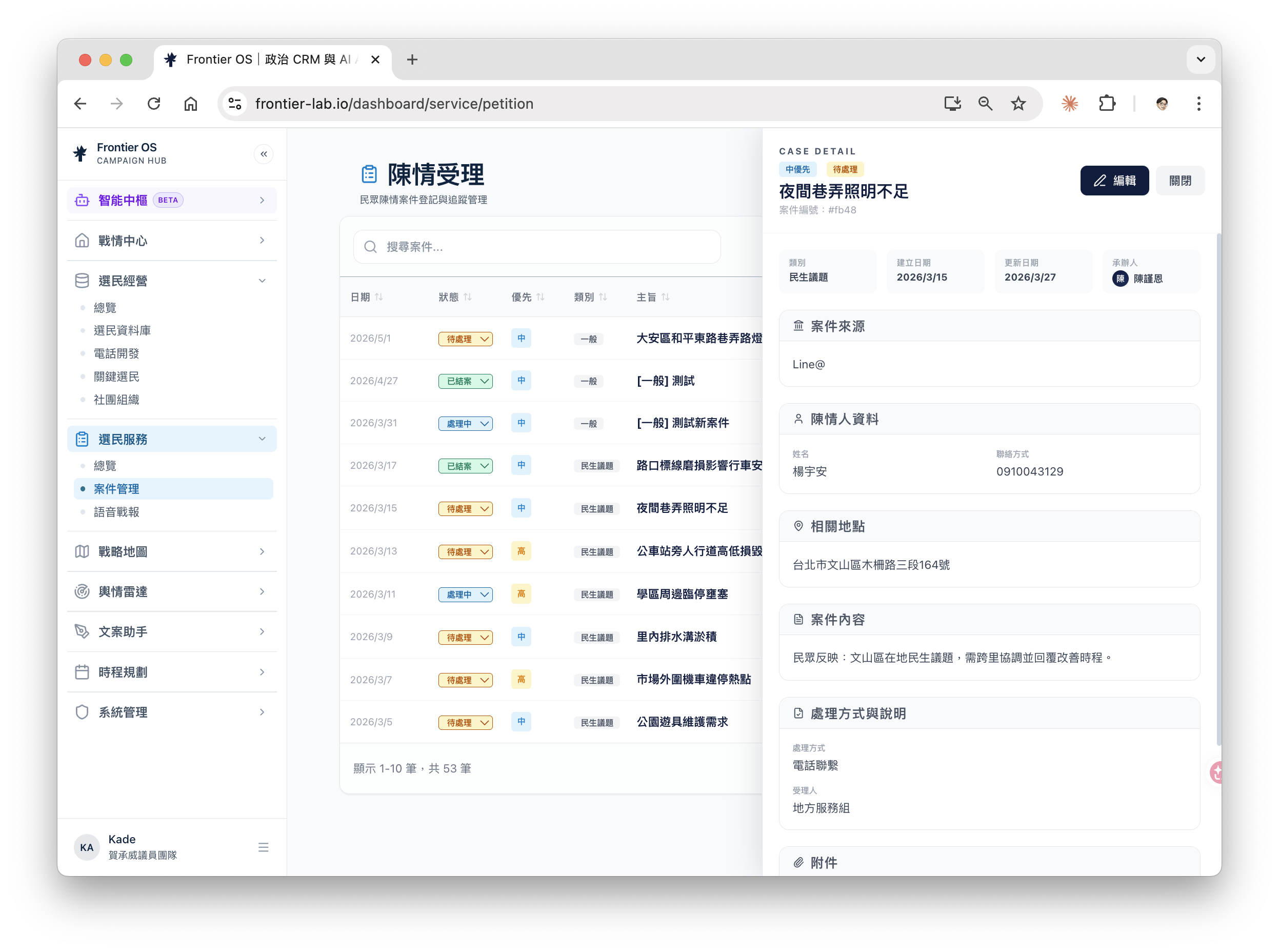Image resolution: width=1279 pixels, height=952 pixels.
Task: Collapse the 選民服務 section
Action: click(172, 439)
